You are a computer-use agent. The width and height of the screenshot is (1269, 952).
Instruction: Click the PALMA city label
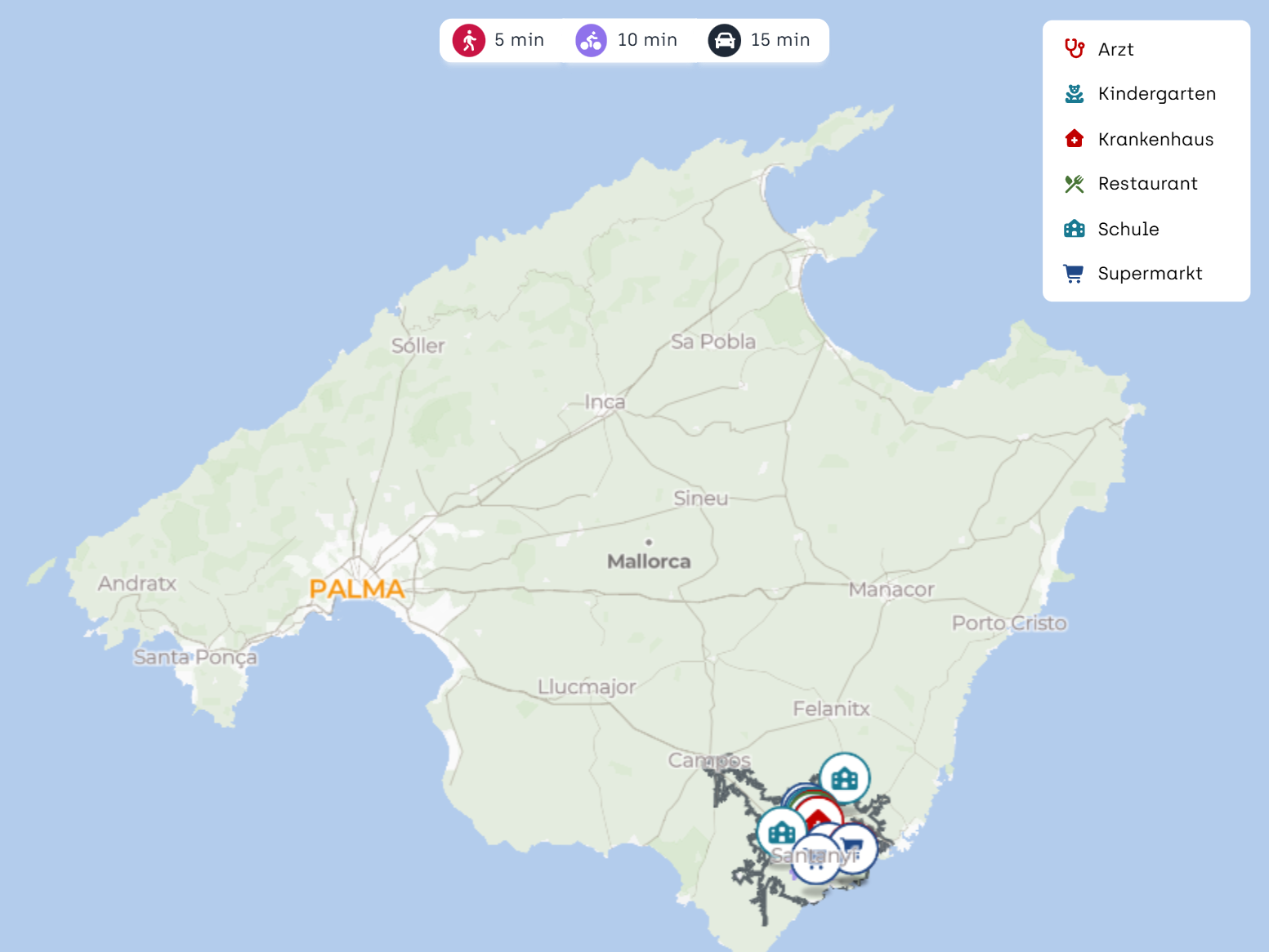pos(356,588)
